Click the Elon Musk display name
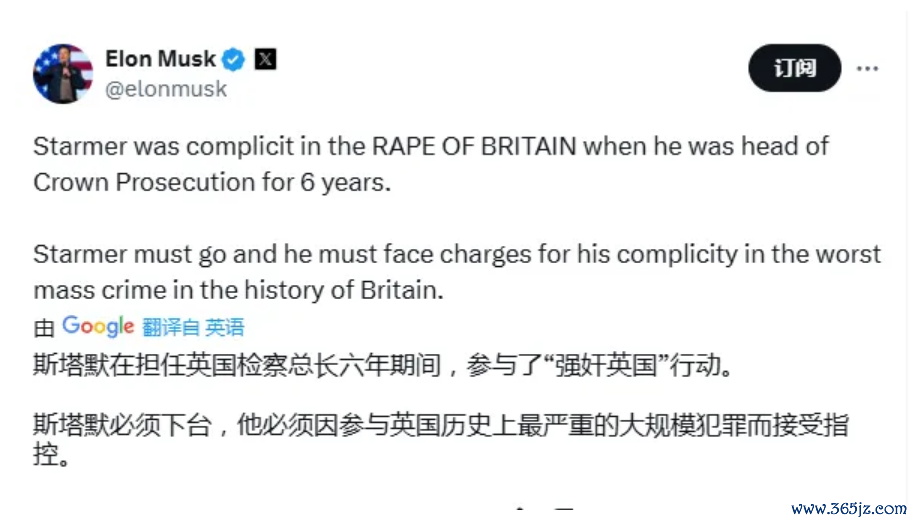 160,59
